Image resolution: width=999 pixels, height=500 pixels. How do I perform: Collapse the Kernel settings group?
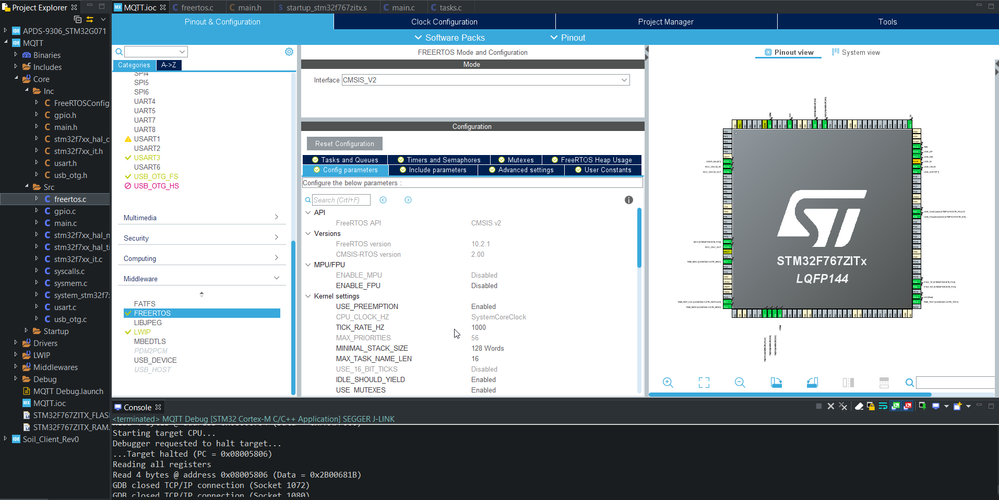[308, 296]
